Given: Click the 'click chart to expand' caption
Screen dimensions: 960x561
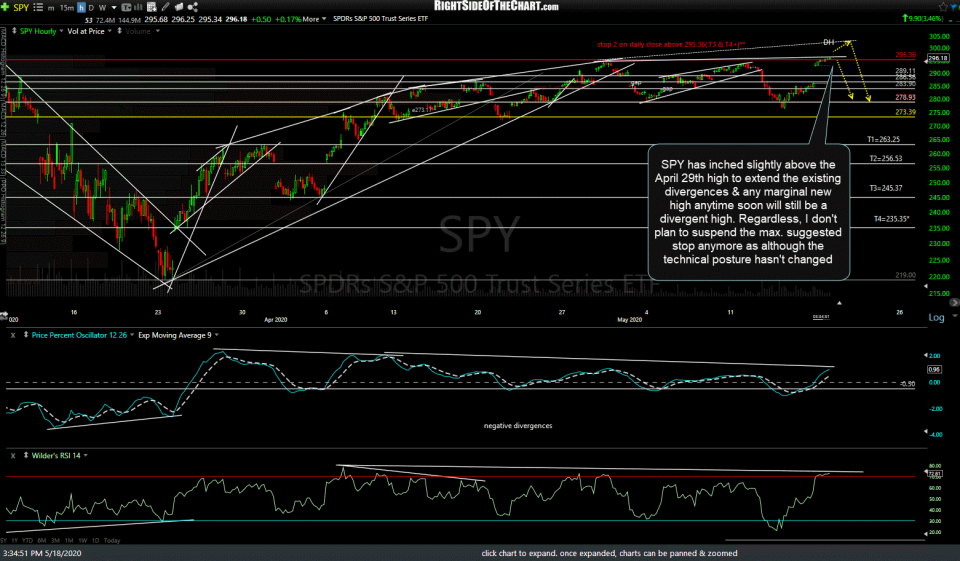Looking at the screenshot, I should [x=609, y=553].
